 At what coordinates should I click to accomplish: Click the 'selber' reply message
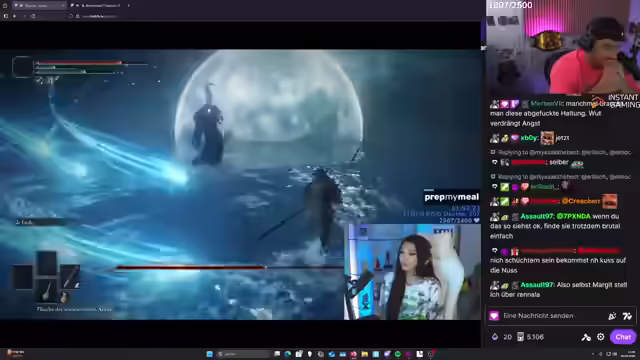tap(559, 162)
